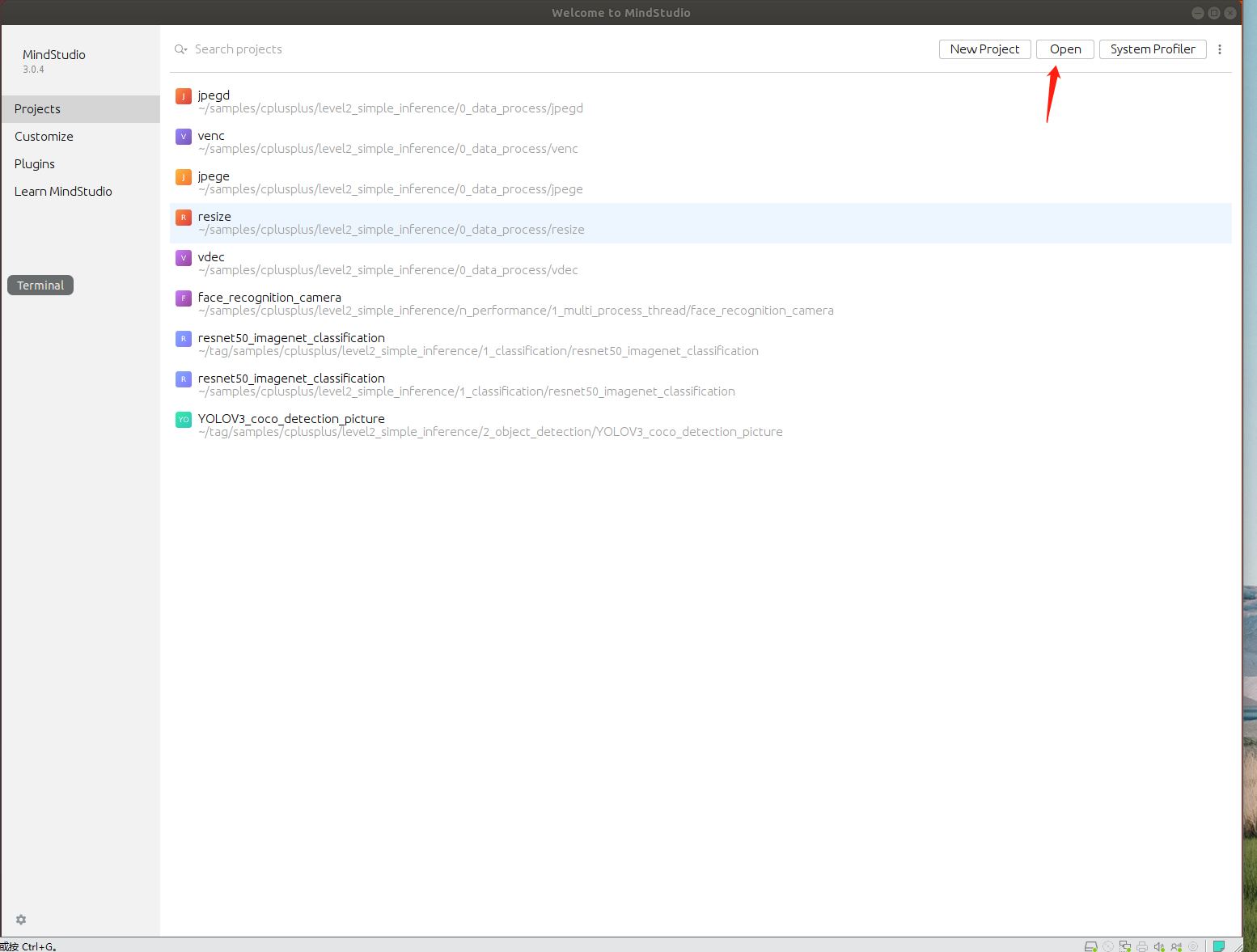Open the settings gear in the sidebar
Viewport: 1257px width, 952px height.
coord(21,920)
